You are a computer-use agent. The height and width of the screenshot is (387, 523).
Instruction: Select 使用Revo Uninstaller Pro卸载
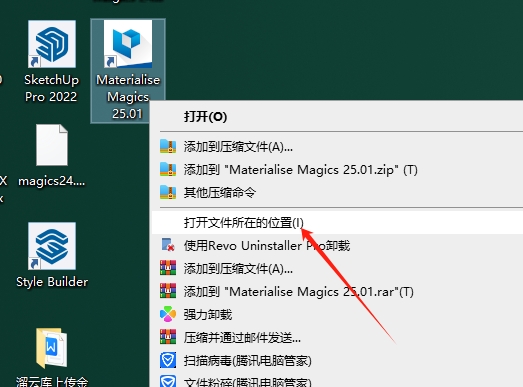click(x=337, y=246)
